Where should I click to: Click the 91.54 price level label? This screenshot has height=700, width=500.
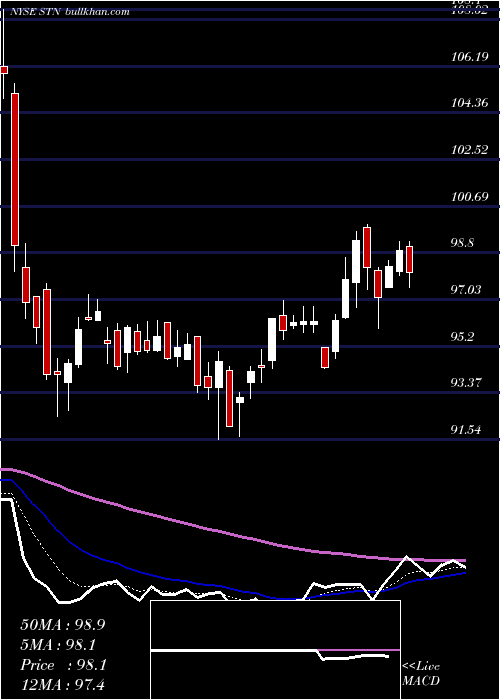[466, 429]
